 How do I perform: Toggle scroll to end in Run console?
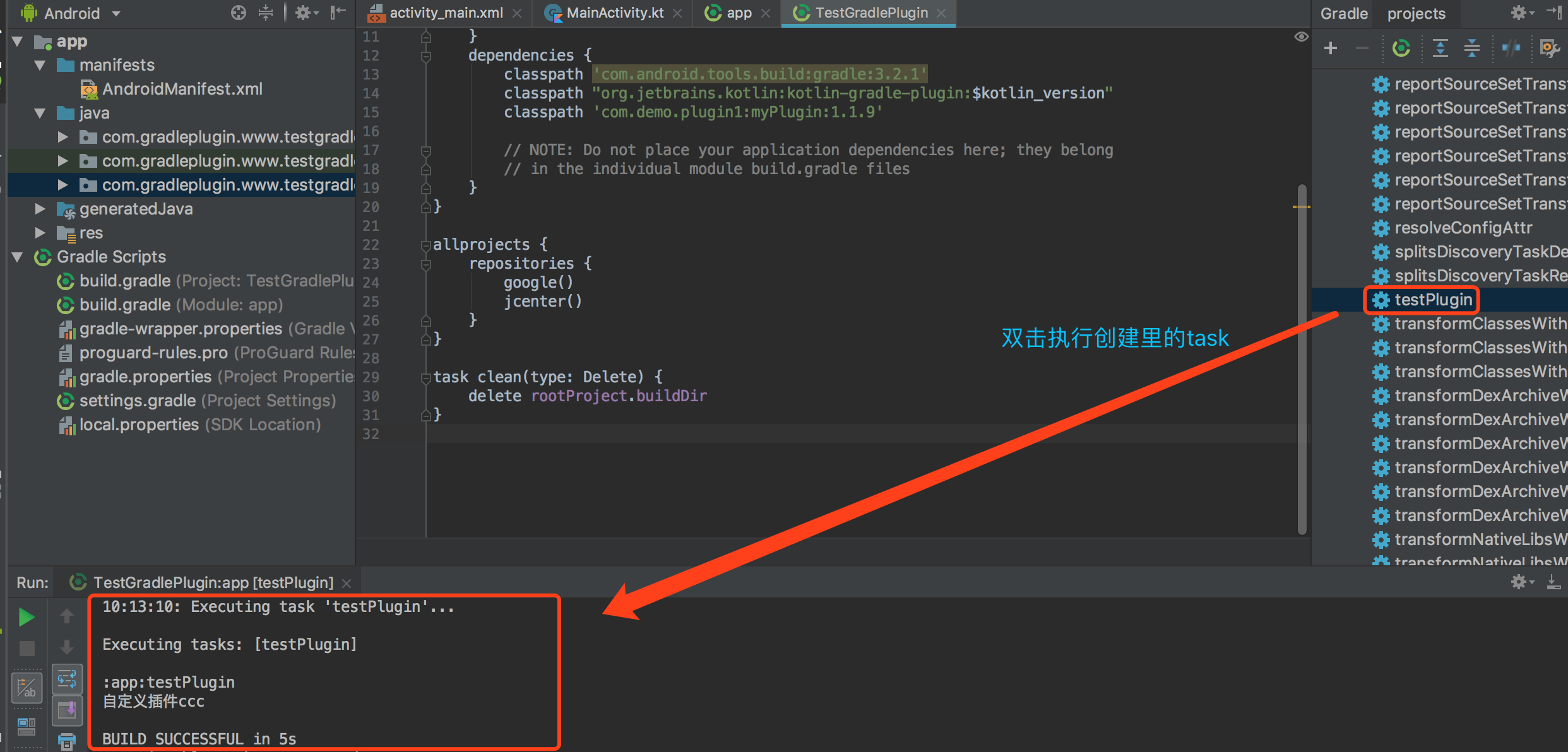coord(66,710)
